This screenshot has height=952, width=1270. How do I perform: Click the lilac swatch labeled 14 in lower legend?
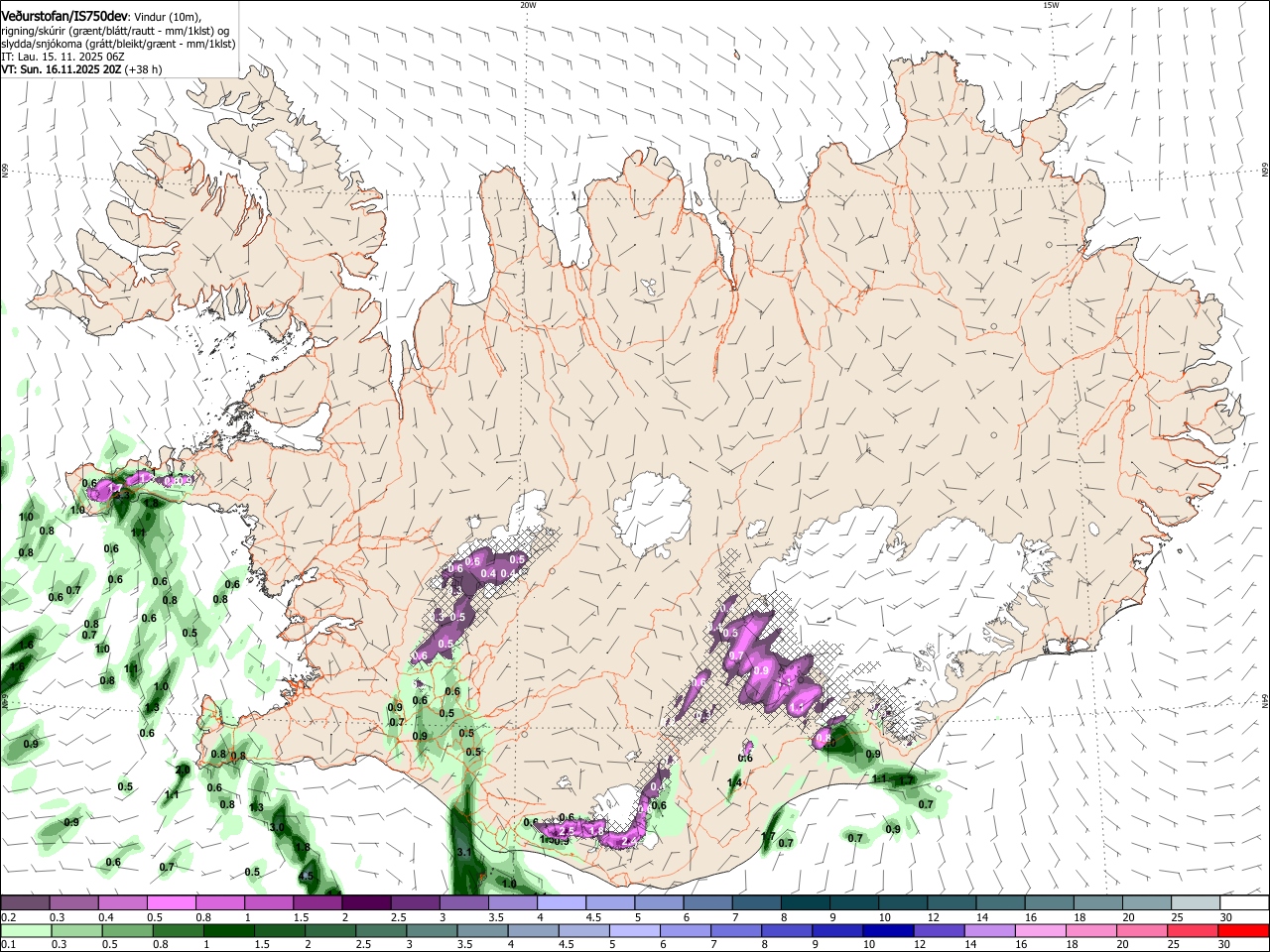[989, 930]
